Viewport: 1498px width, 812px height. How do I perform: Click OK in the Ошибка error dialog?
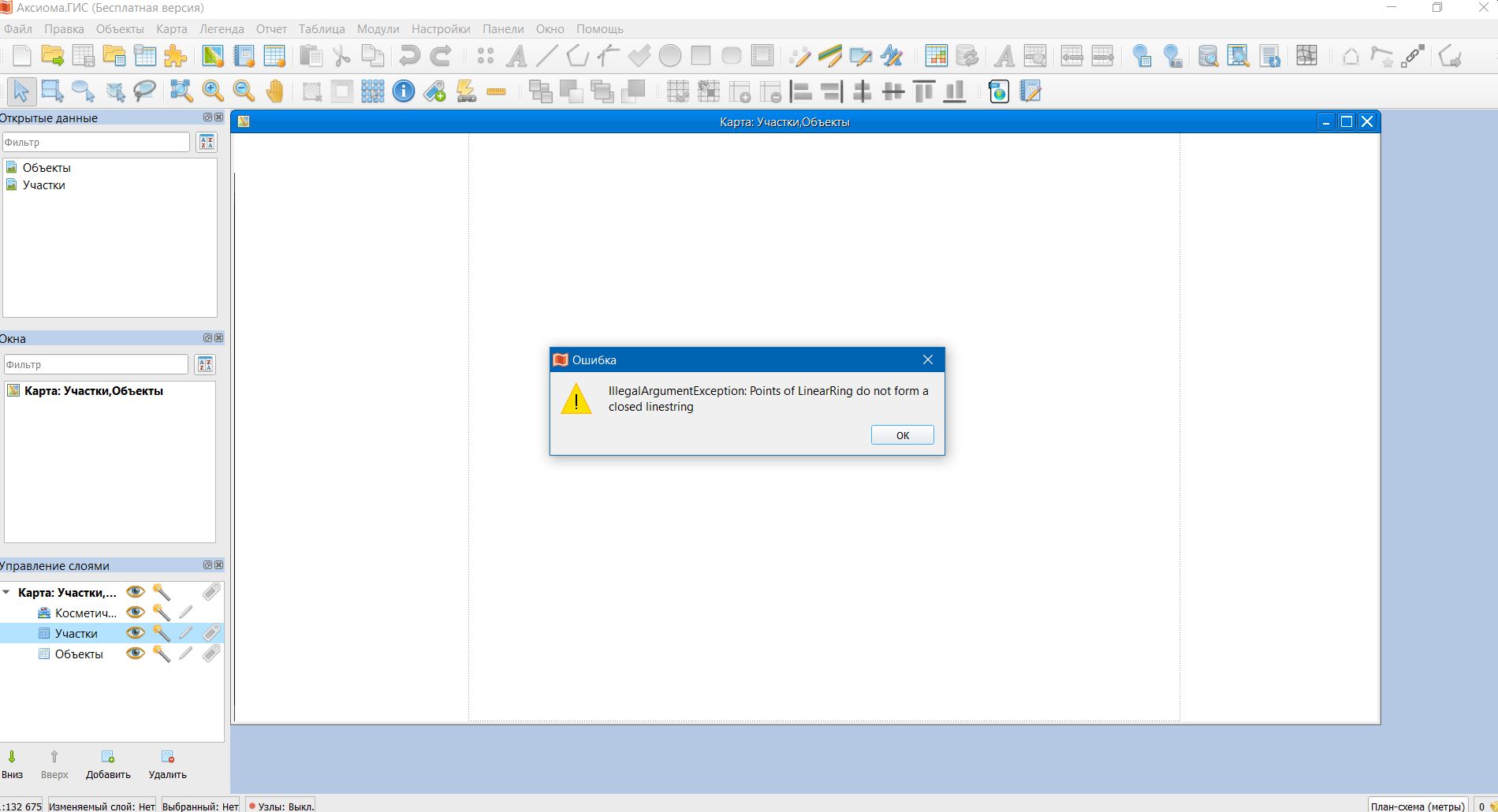(x=902, y=435)
